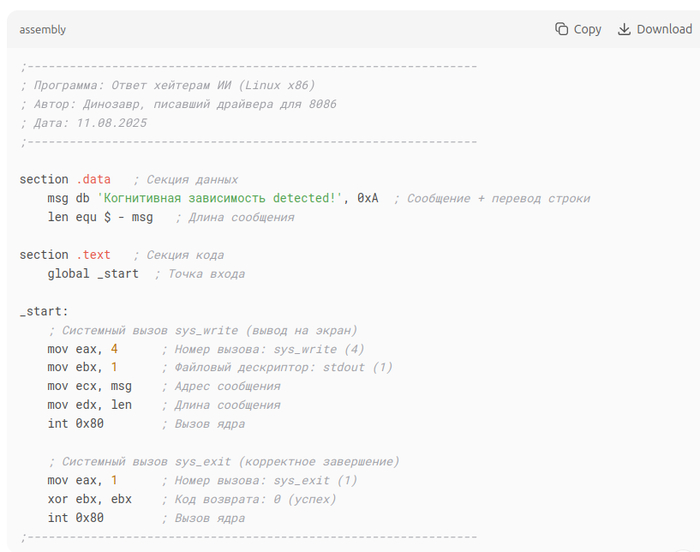
Task: Click the sys_exit system call comment
Action: 223,461
